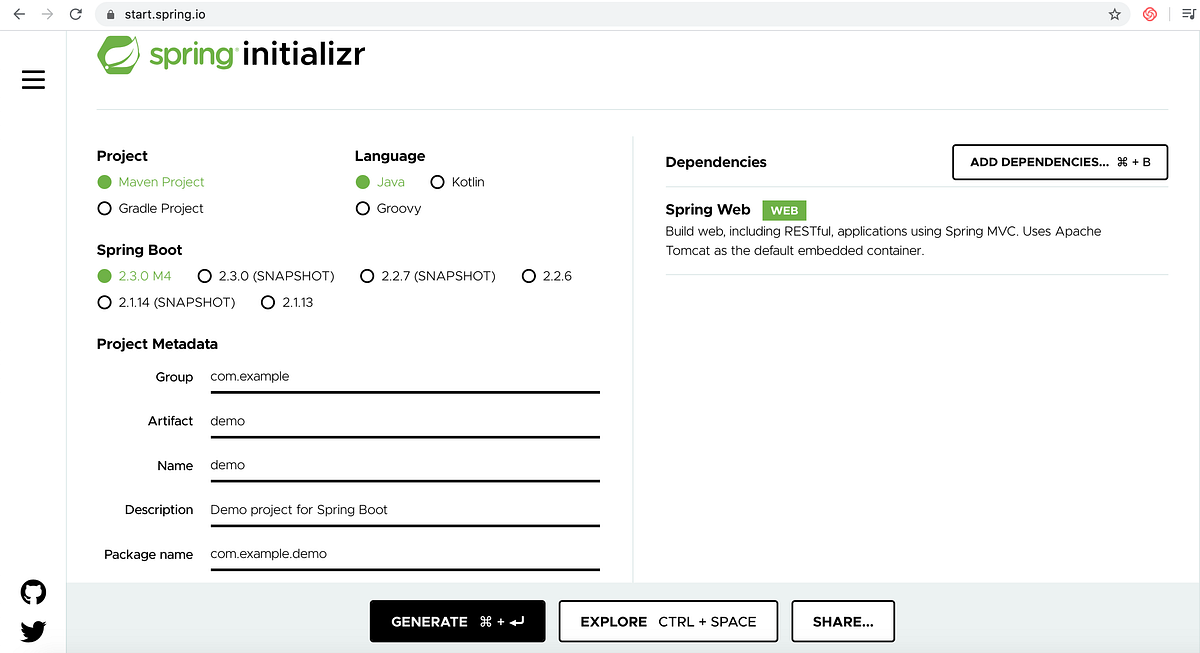The width and height of the screenshot is (1200, 653).
Task: Open the GitHub profile icon
Action: 33,592
